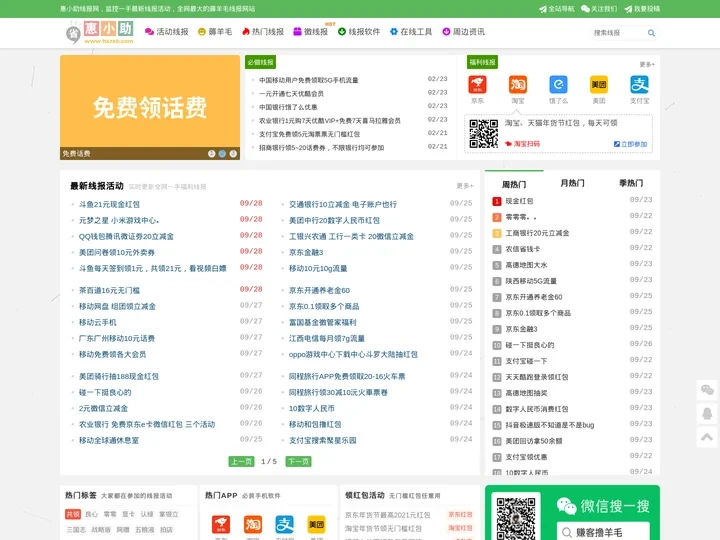Open 高德地图大水 in hot list
The height and width of the screenshot is (540, 720).
526,265
